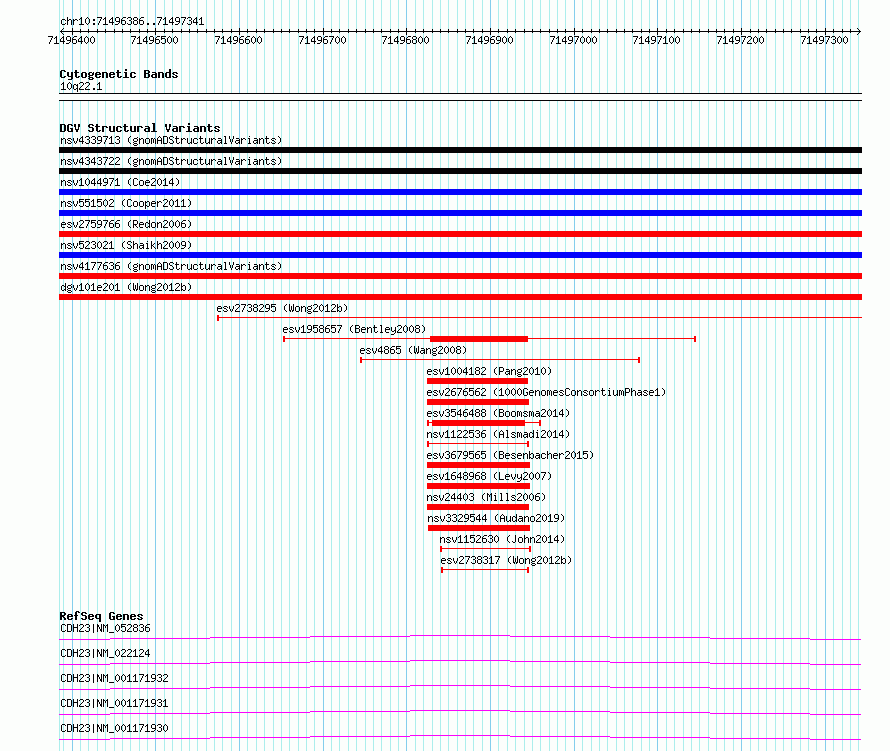Open transcript CDH23|NM_052836
Image resolution: width=890 pixels, height=751 pixels.
pos(106,628)
